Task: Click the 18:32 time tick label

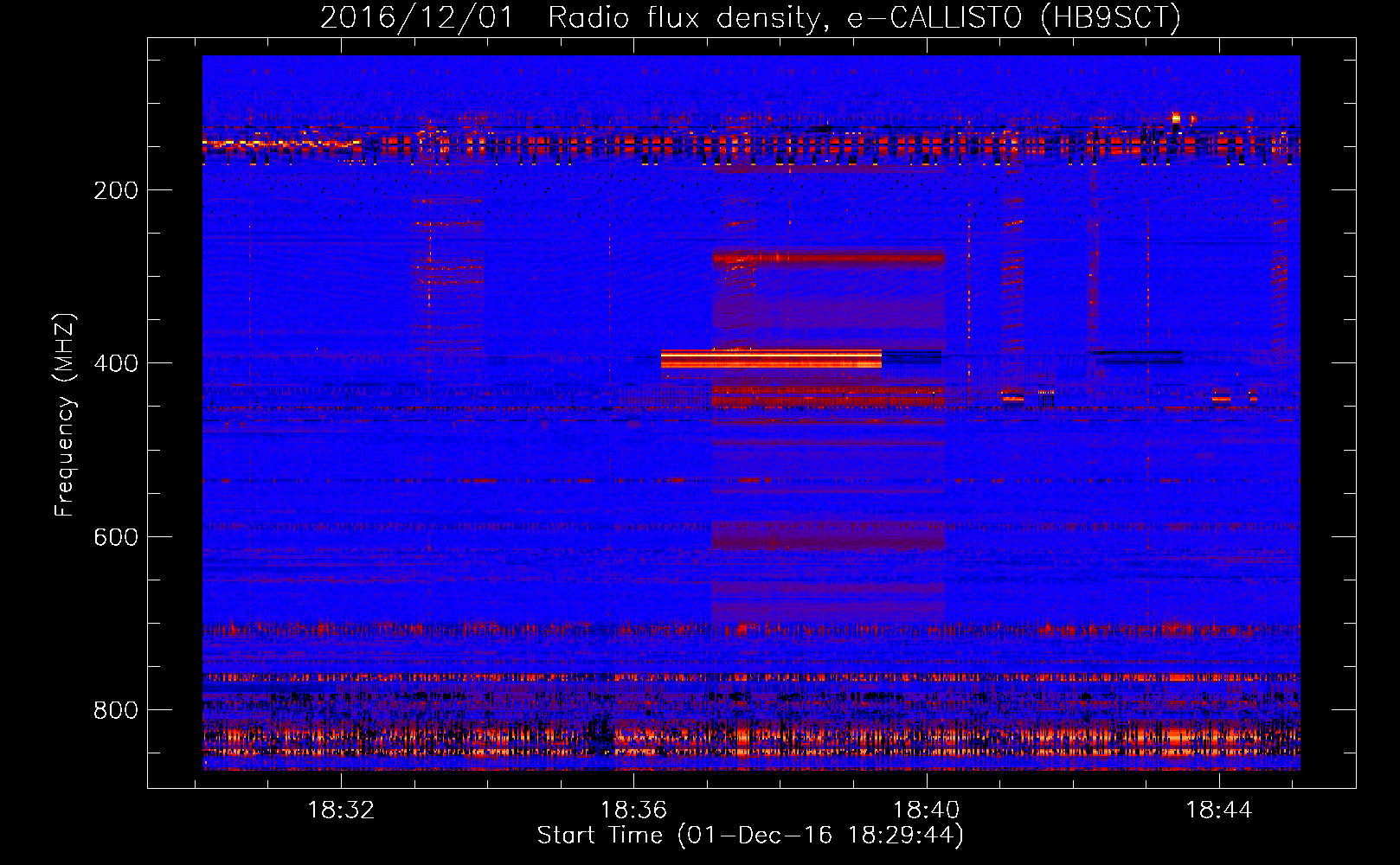Action: (341, 811)
